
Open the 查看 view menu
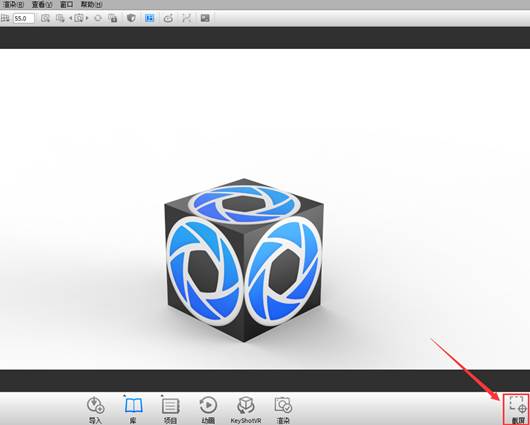[42, 4]
